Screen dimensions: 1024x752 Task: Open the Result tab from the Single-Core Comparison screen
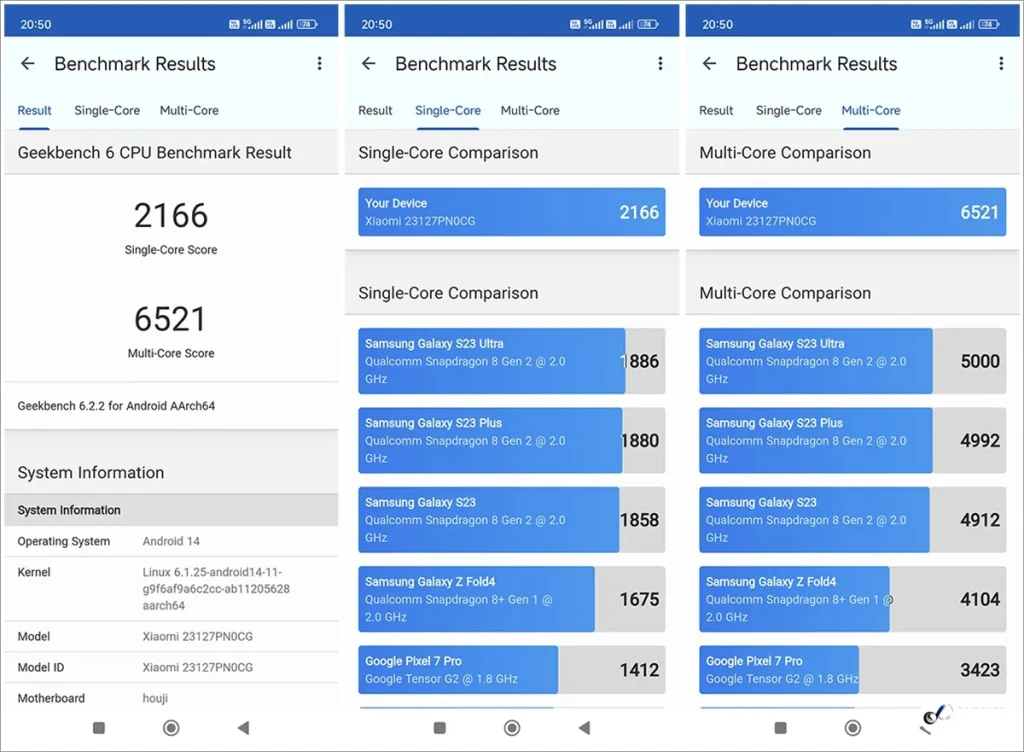tap(376, 110)
